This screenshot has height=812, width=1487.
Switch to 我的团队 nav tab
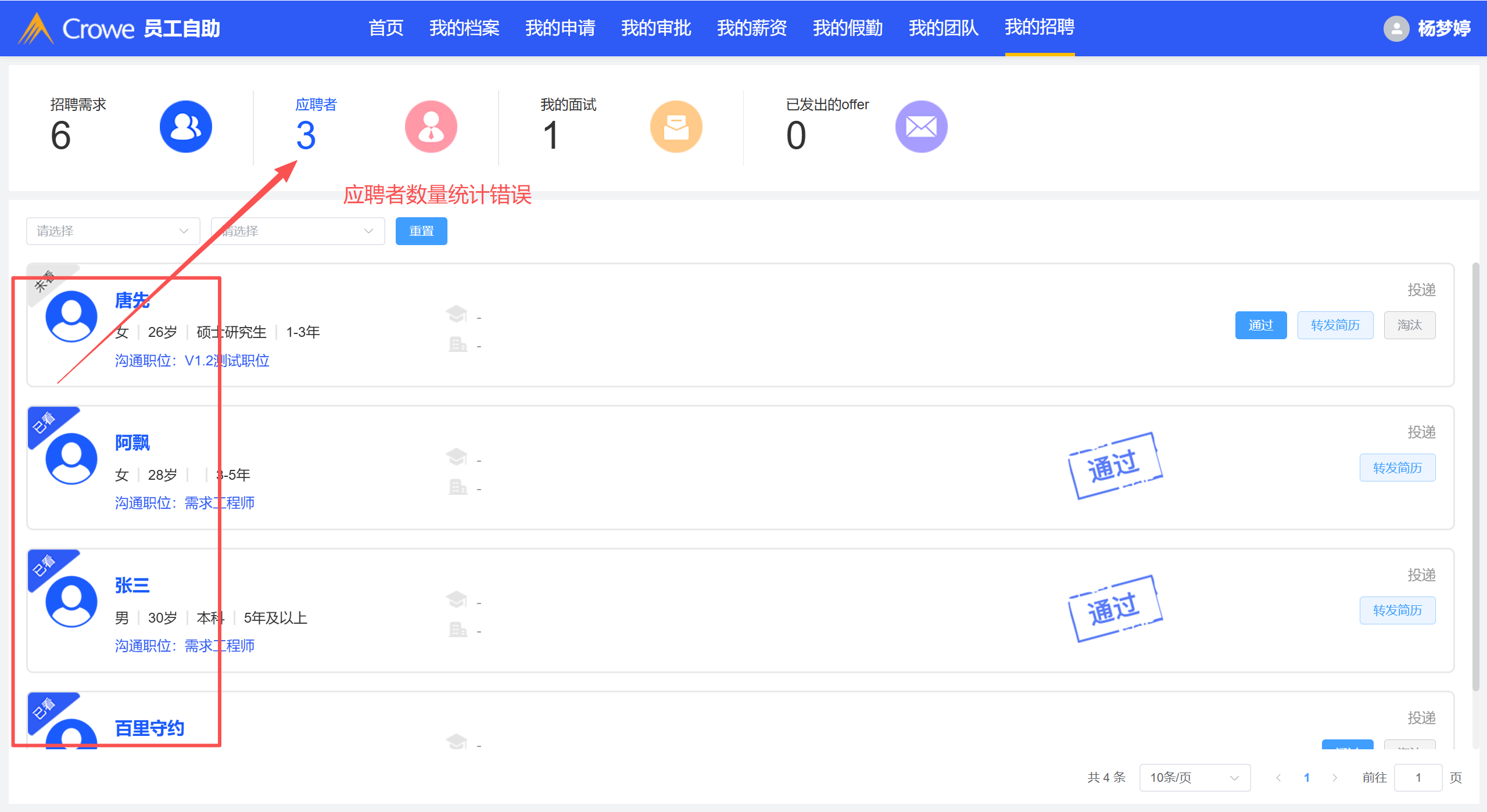click(x=943, y=28)
